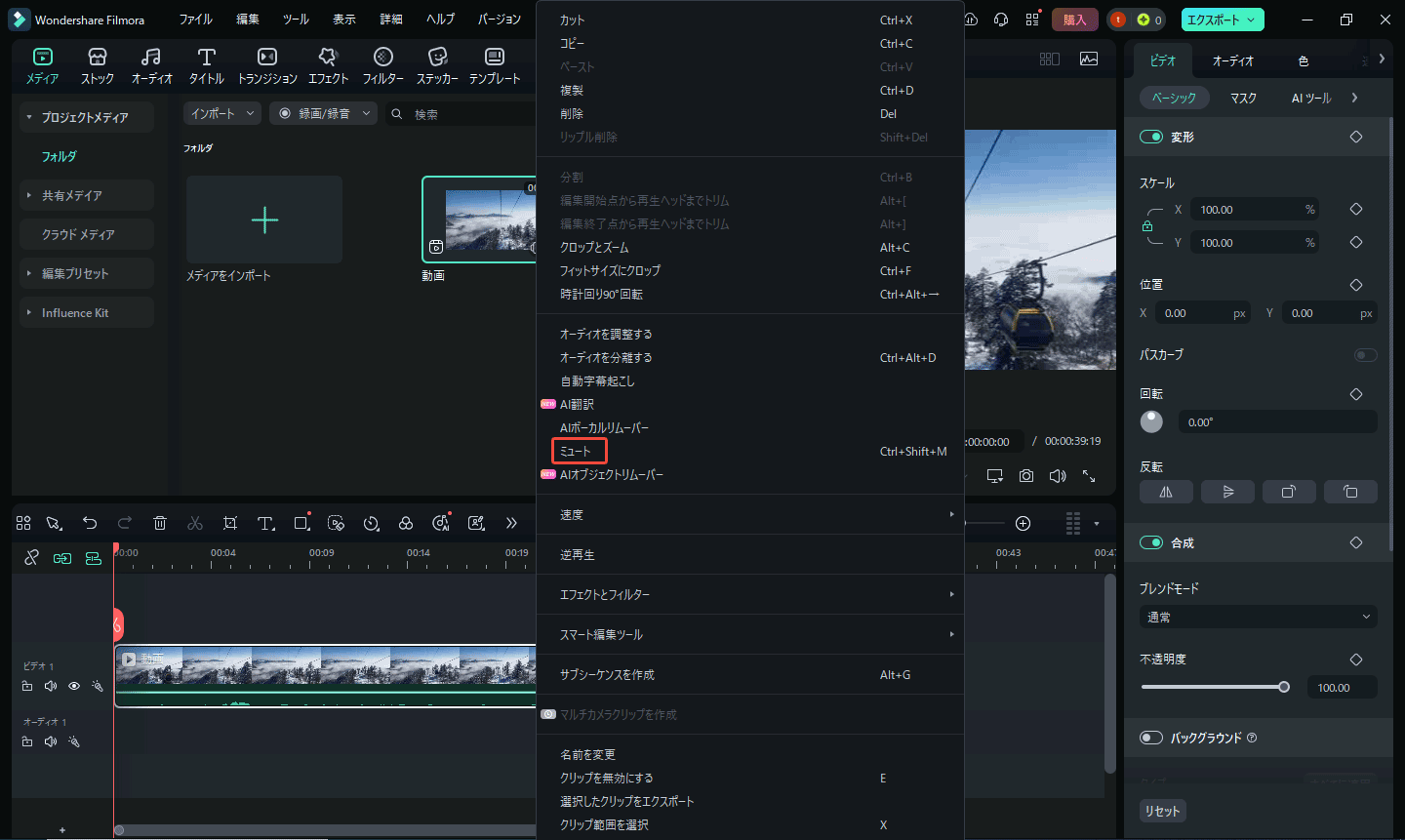Viewport: 1405px width, 840px height.
Task: Switch to the トランジション tab
Action: point(267,66)
